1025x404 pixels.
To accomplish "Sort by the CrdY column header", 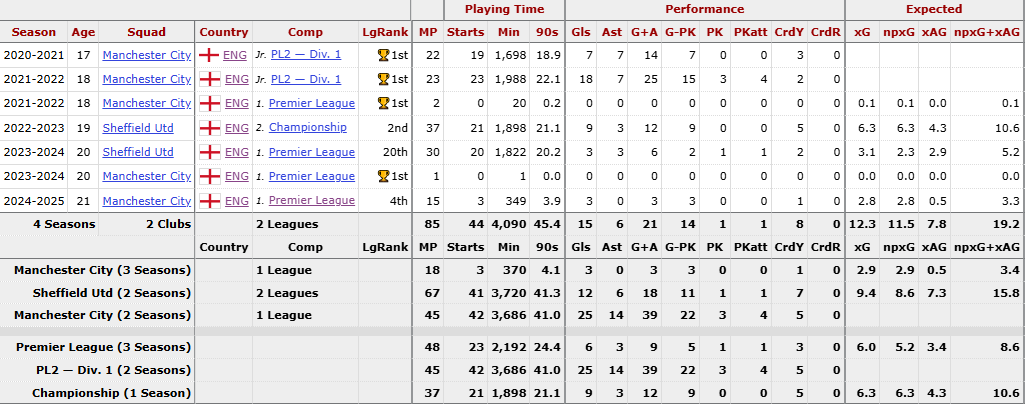I will 788,32.
